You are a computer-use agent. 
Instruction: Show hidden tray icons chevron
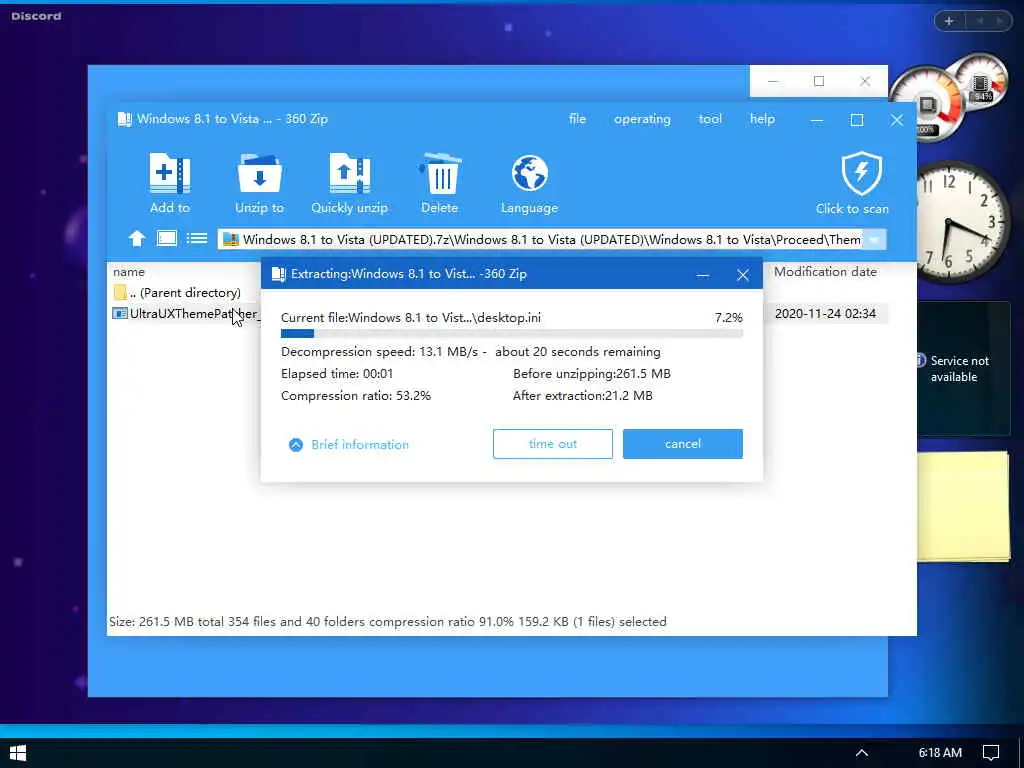point(862,753)
